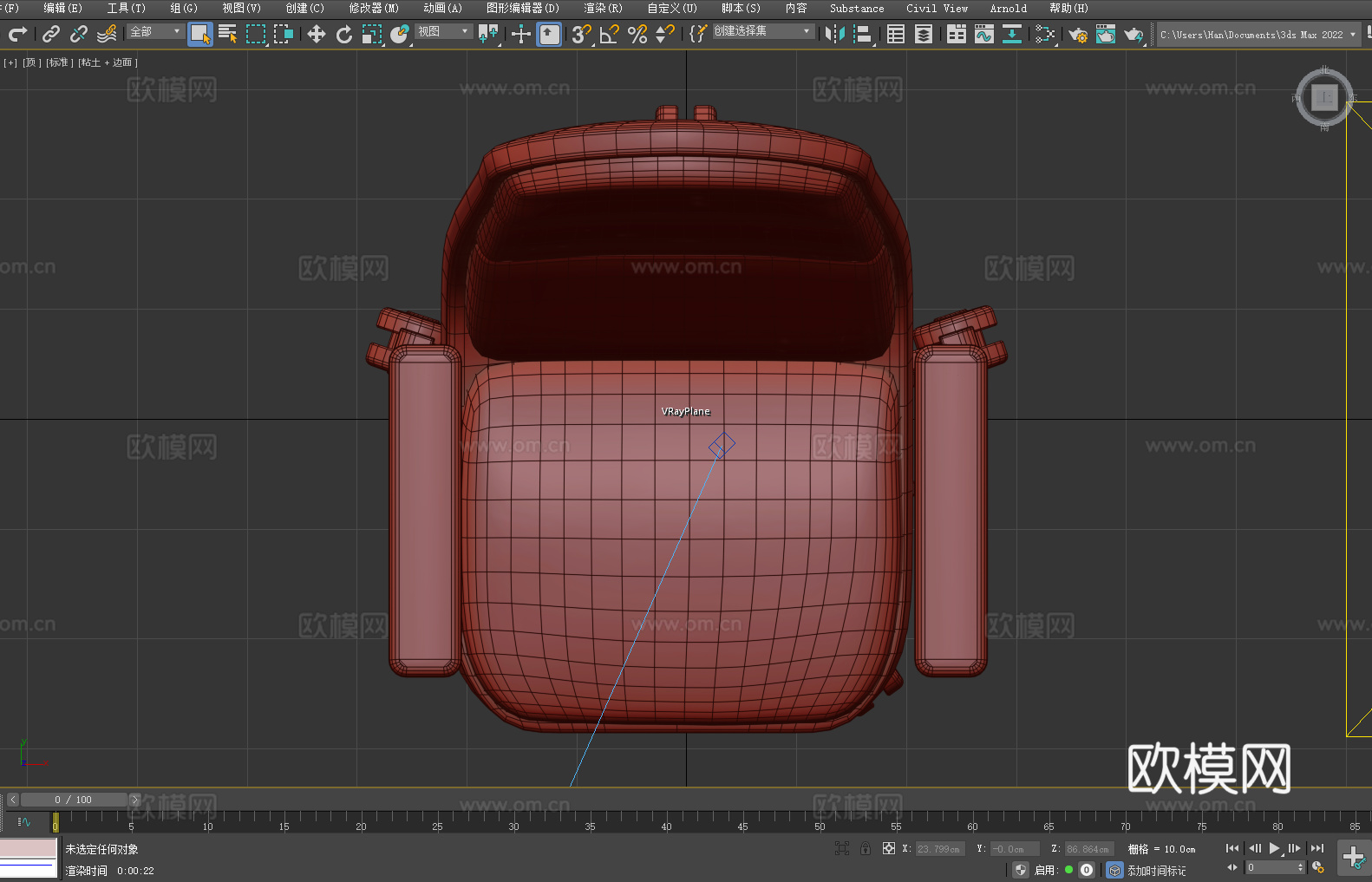The height and width of the screenshot is (882, 1372).
Task: Open reference coordinate system dropdown 视图
Action: [x=443, y=31]
